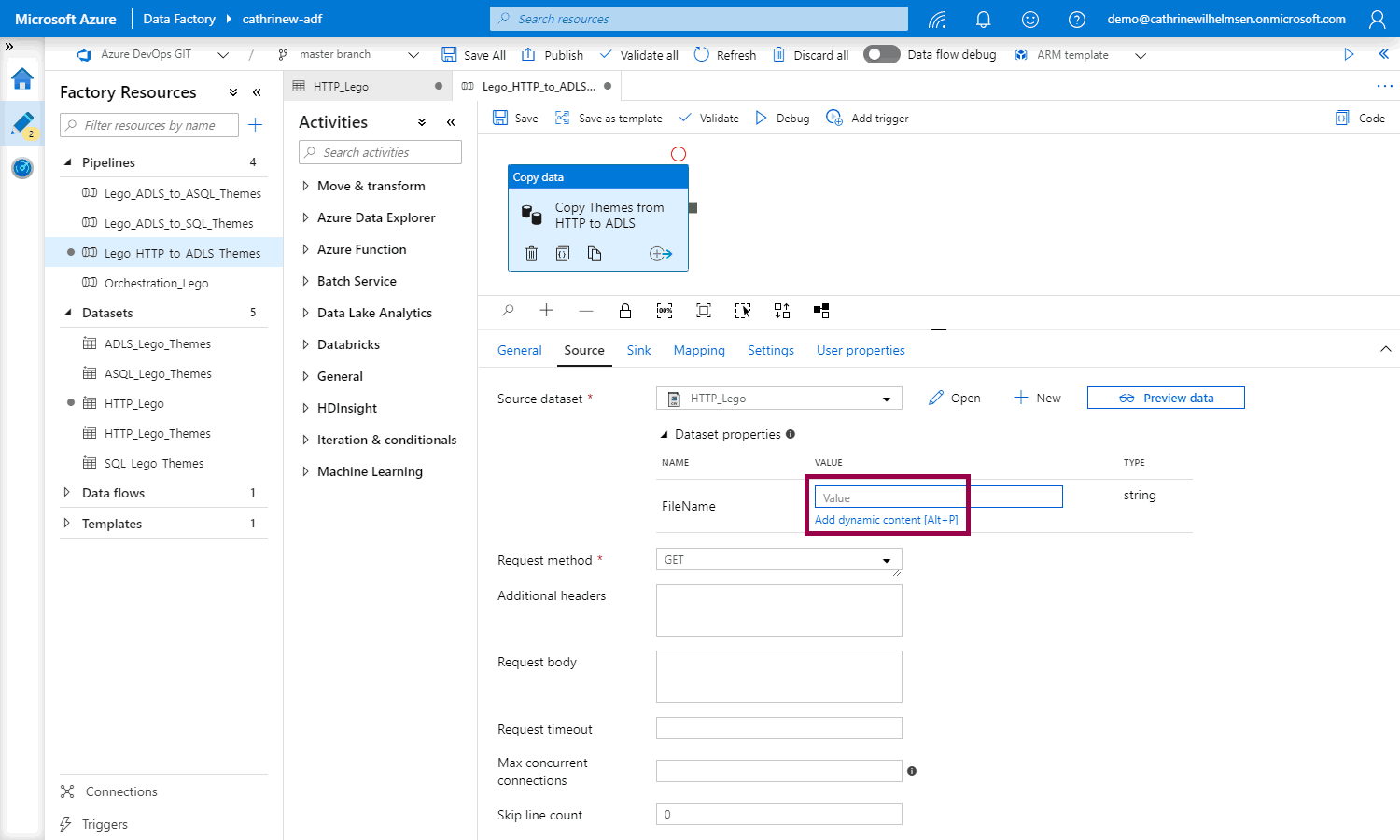This screenshot has height=840, width=1400.
Task: Open the notifications bell icon
Action: (983, 19)
